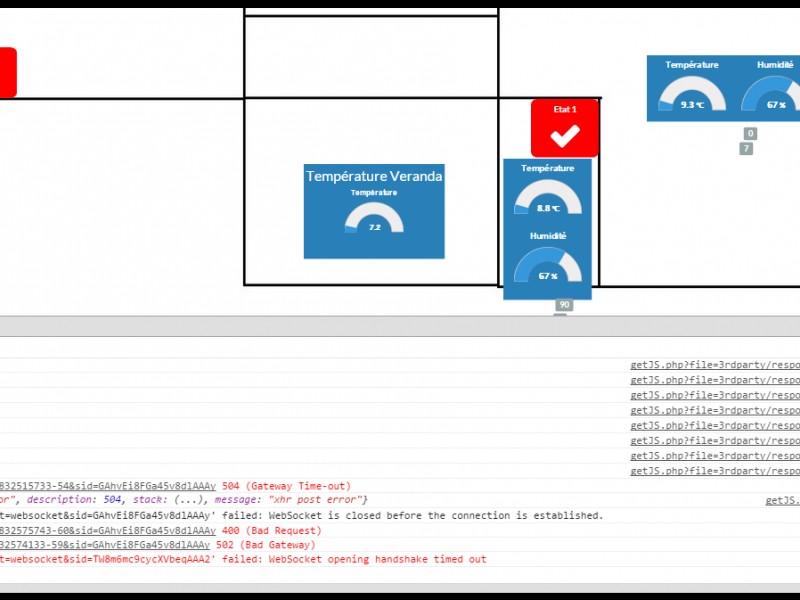800x600 pixels.
Task: Click the red tile at the left edge
Action: 7,73
